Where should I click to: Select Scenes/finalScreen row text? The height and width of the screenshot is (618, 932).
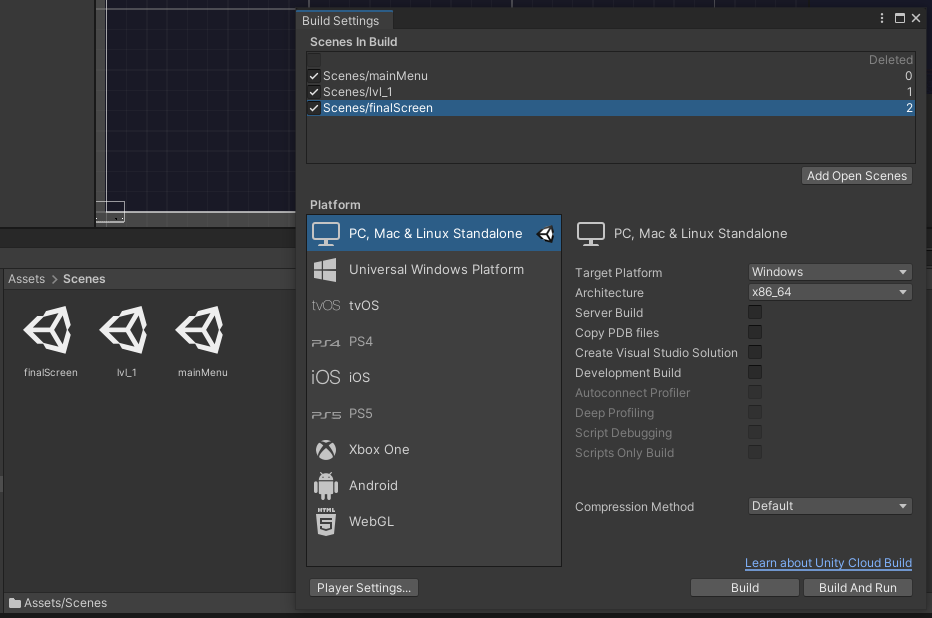click(377, 108)
